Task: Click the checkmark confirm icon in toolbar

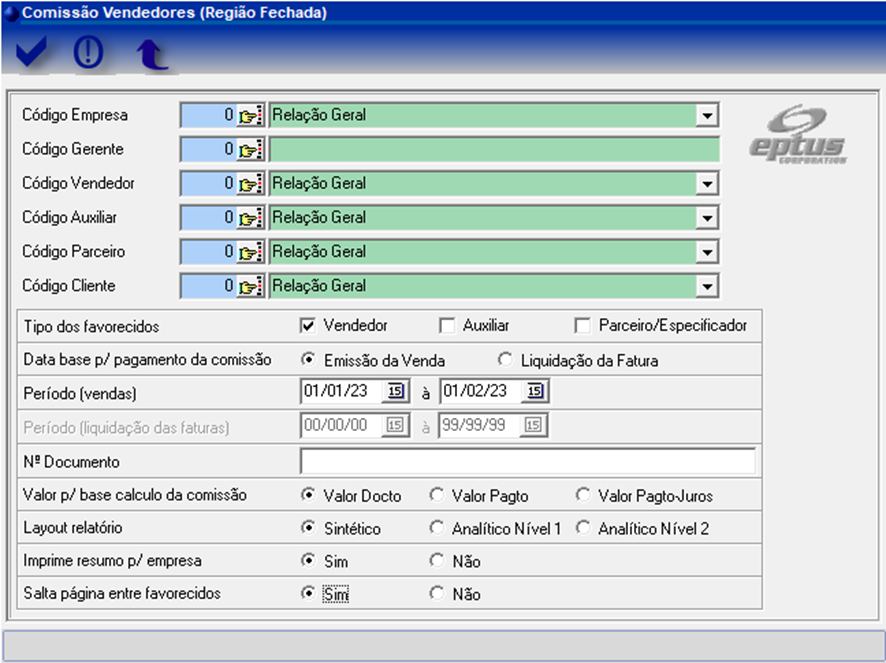Action: coord(32,53)
